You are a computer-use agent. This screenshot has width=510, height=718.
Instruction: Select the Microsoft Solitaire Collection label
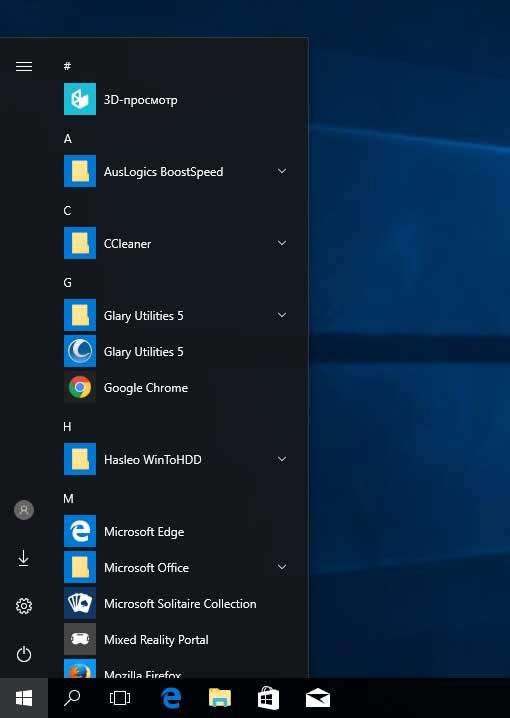[180, 604]
